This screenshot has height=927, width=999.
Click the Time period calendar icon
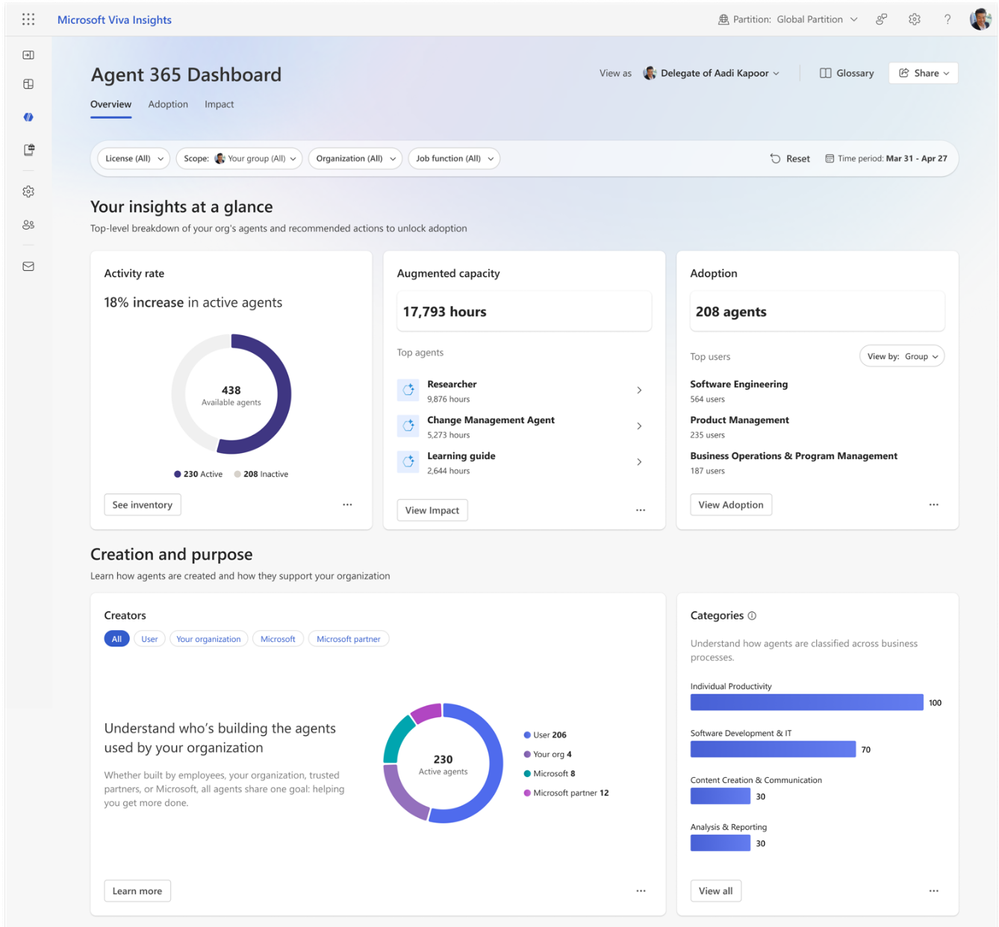[x=829, y=159]
